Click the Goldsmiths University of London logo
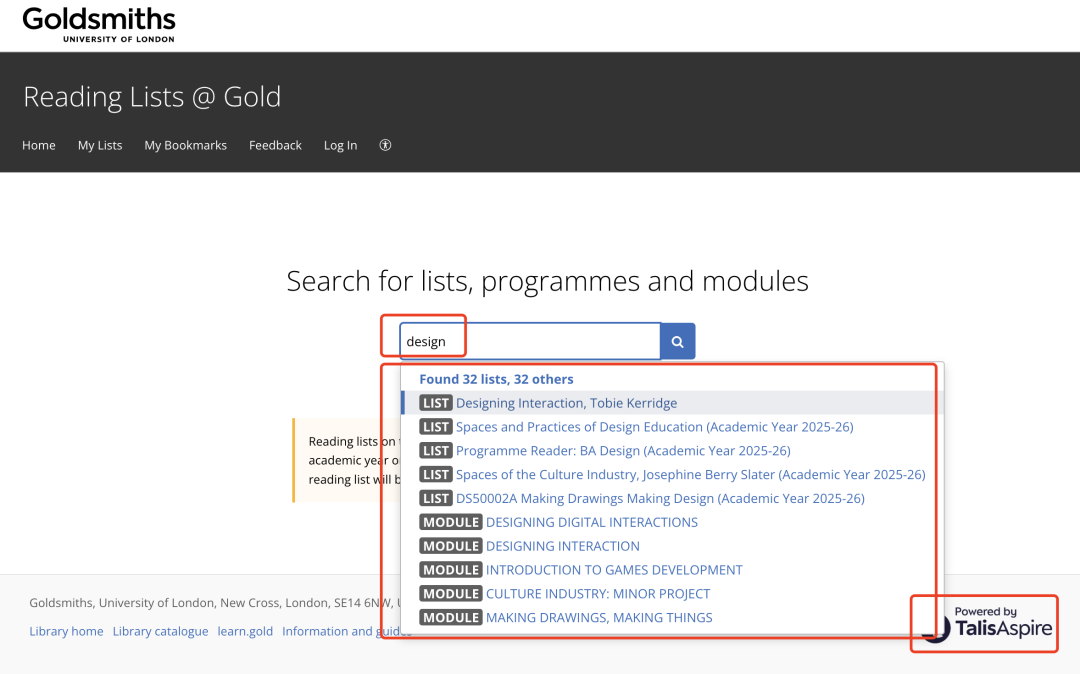The image size is (1080, 674). tap(99, 25)
